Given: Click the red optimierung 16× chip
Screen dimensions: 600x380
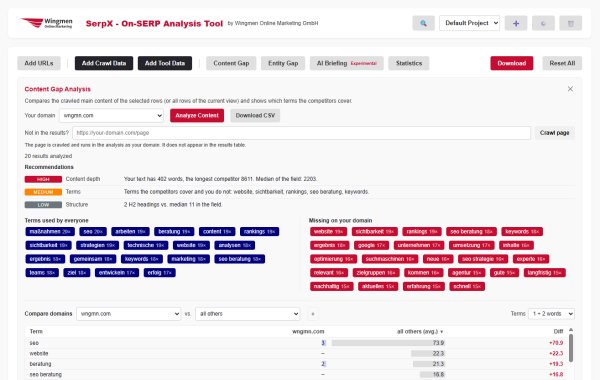Looking at the screenshot, I should (x=334, y=259).
